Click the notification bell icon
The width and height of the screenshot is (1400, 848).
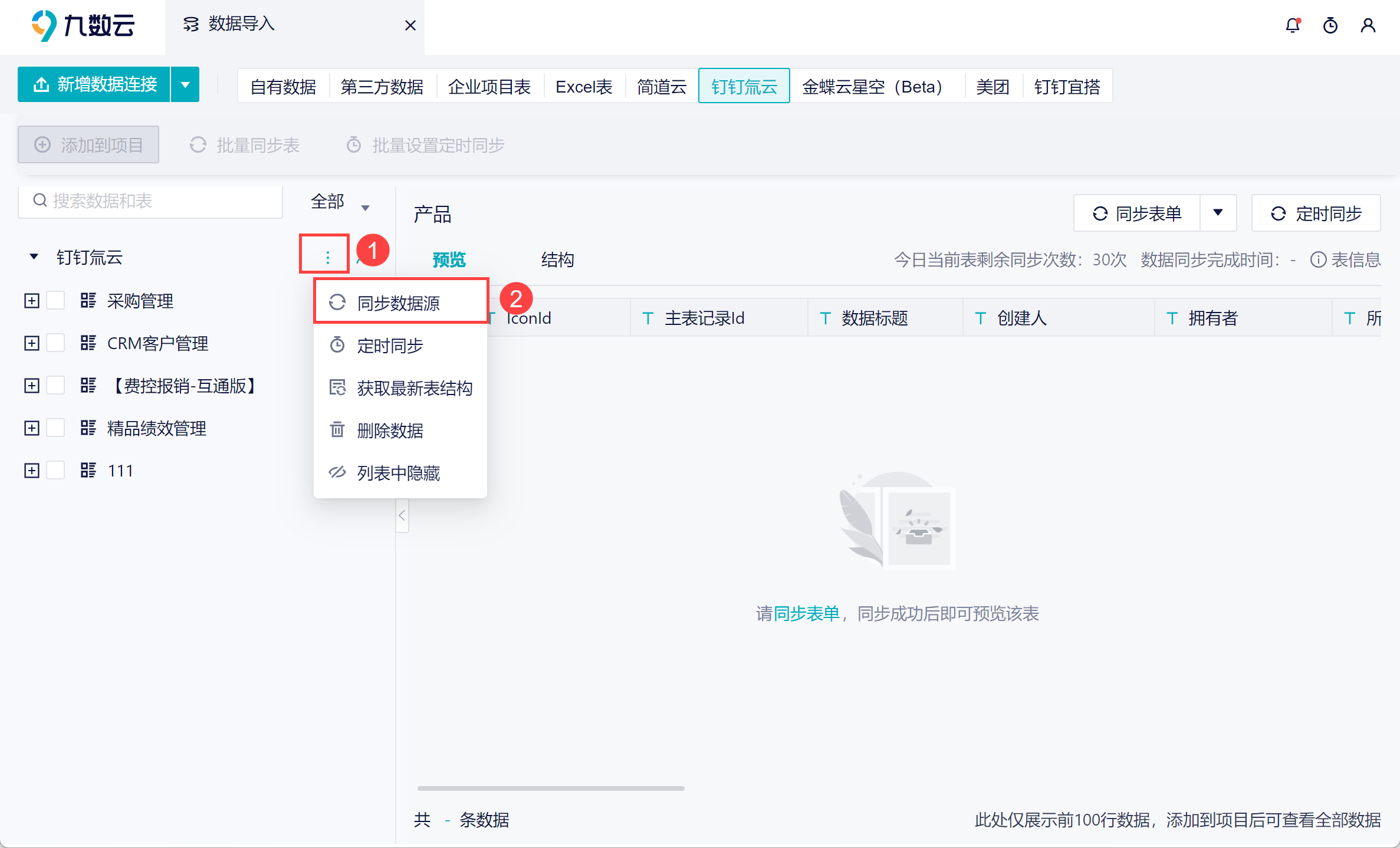1293,25
